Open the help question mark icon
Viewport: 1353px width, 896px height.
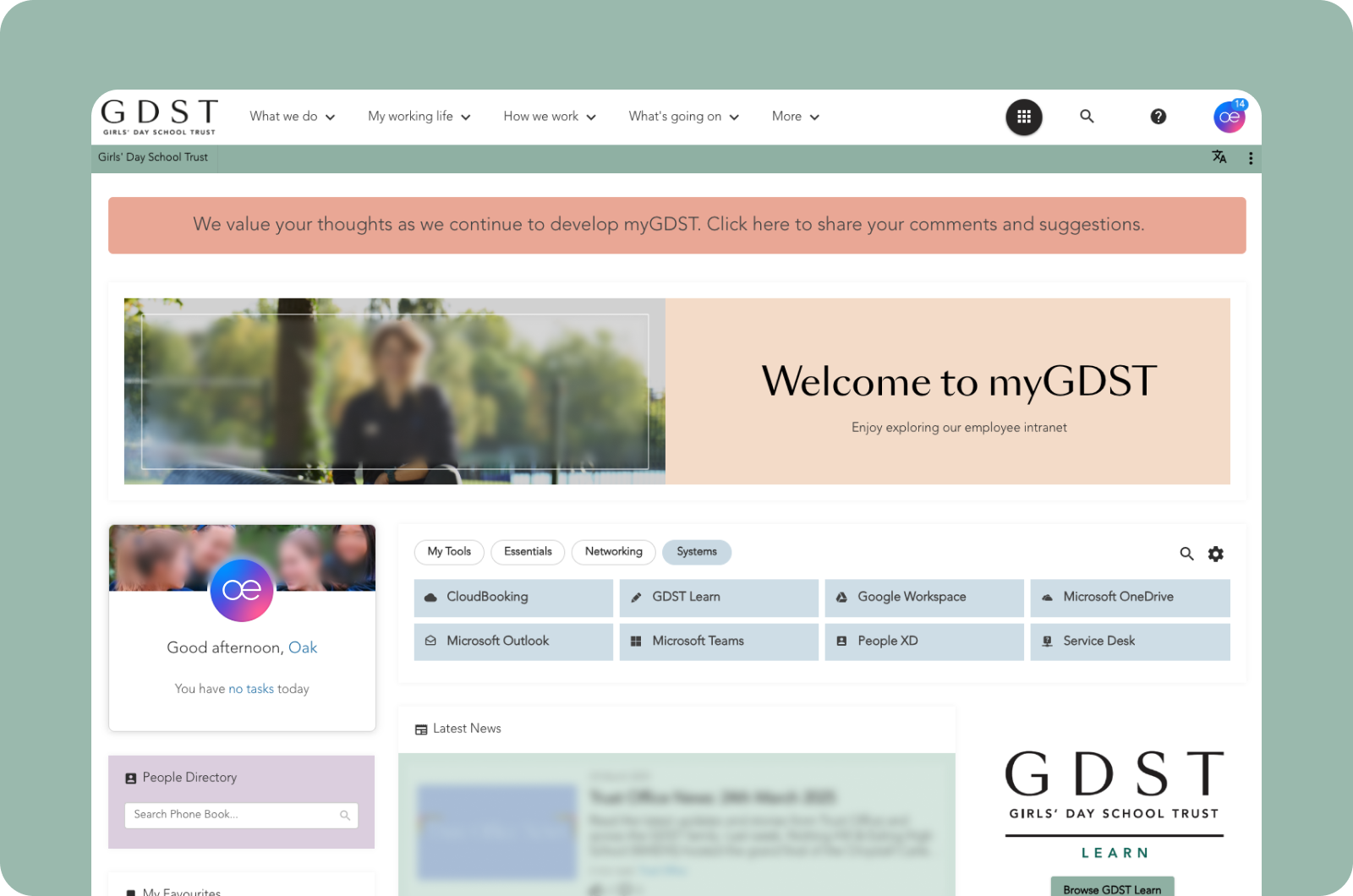tap(1159, 117)
